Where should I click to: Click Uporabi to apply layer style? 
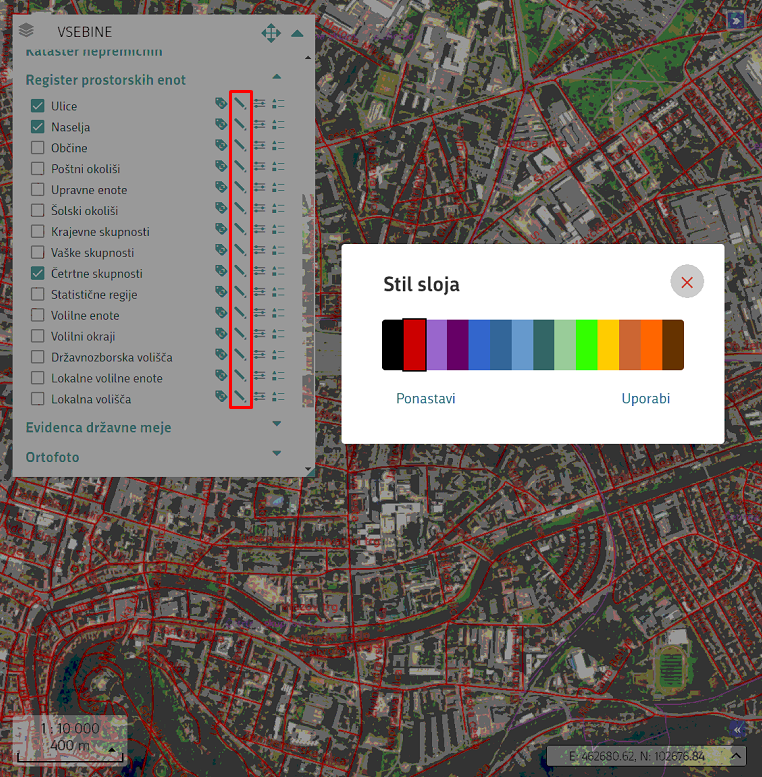coord(646,398)
